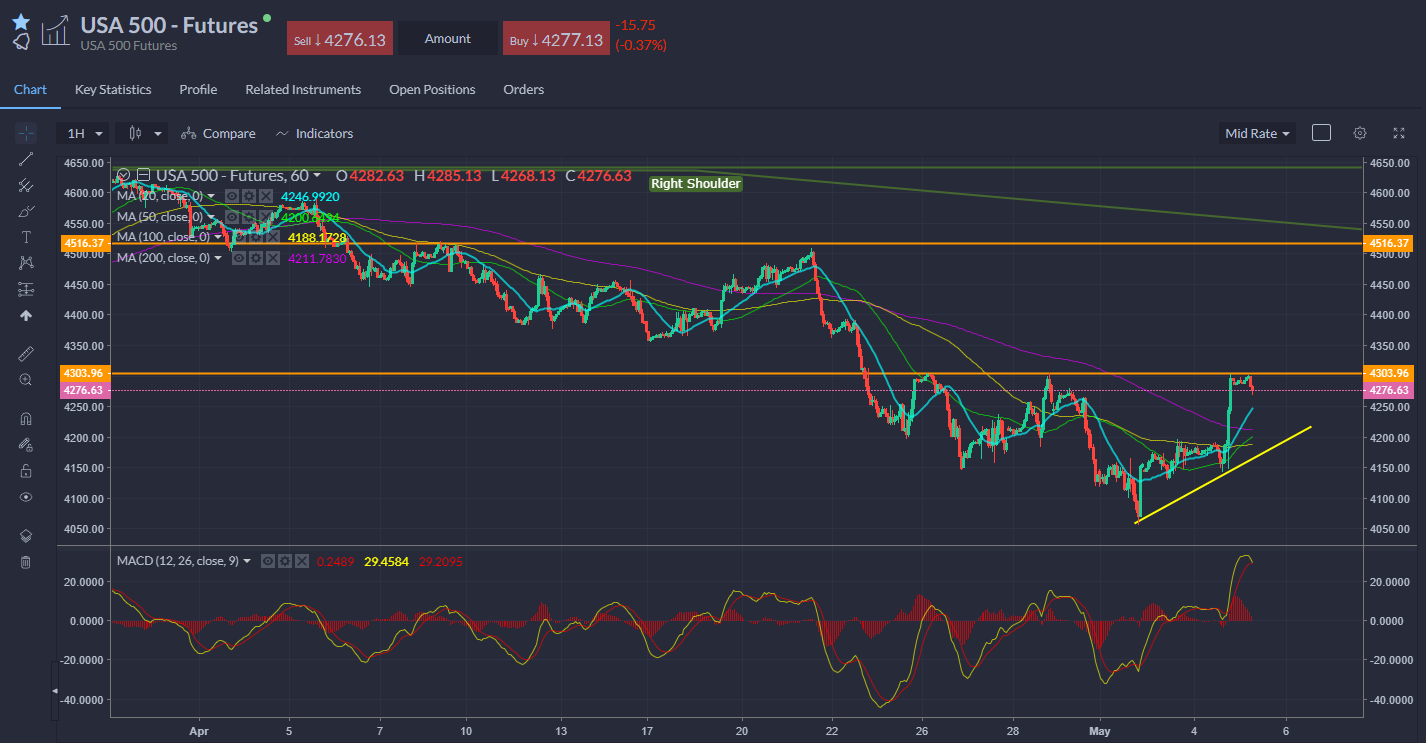Open chart settings gear in top right
This screenshot has width=1426, height=743.
coord(1360,133)
